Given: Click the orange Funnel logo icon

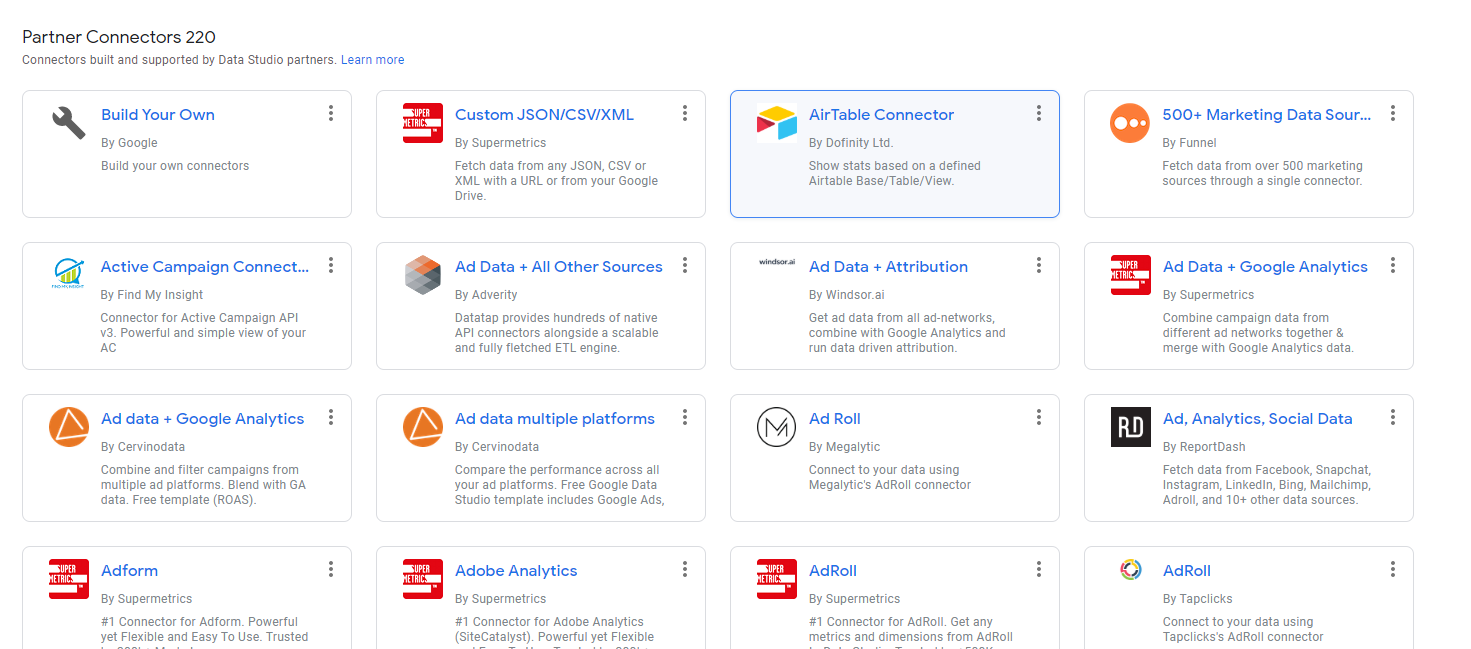Looking at the screenshot, I should click(x=1130, y=123).
